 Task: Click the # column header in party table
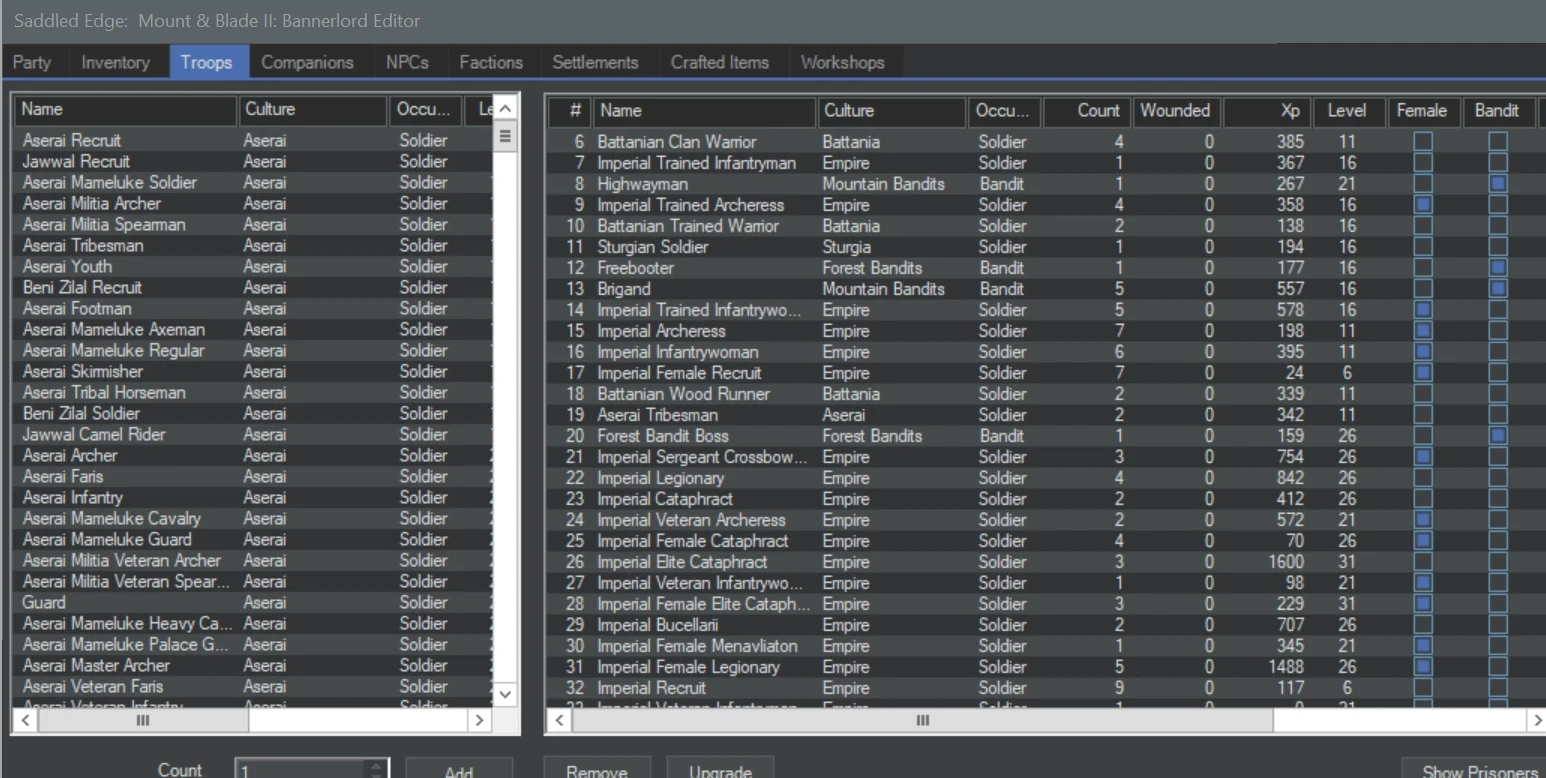[569, 111]
